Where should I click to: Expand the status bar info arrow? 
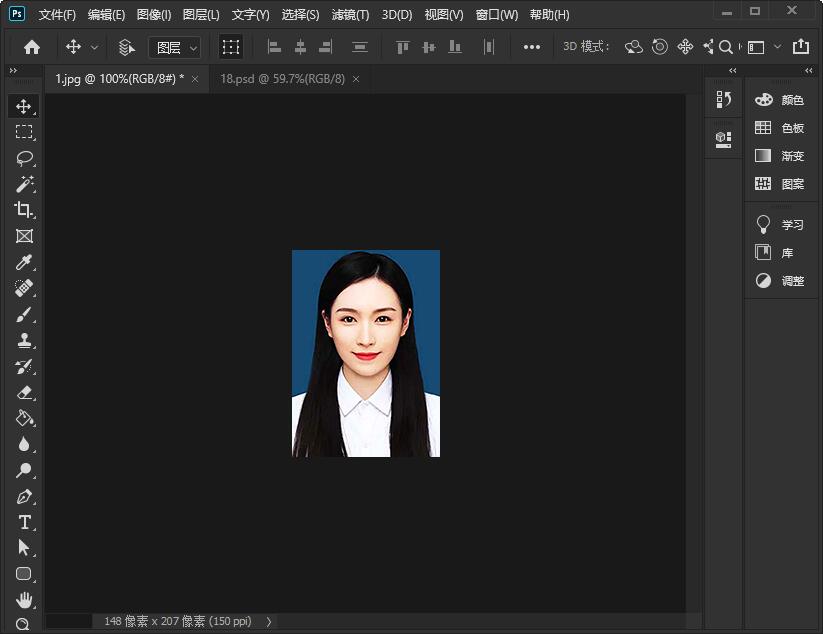click(x=268, y=621)
